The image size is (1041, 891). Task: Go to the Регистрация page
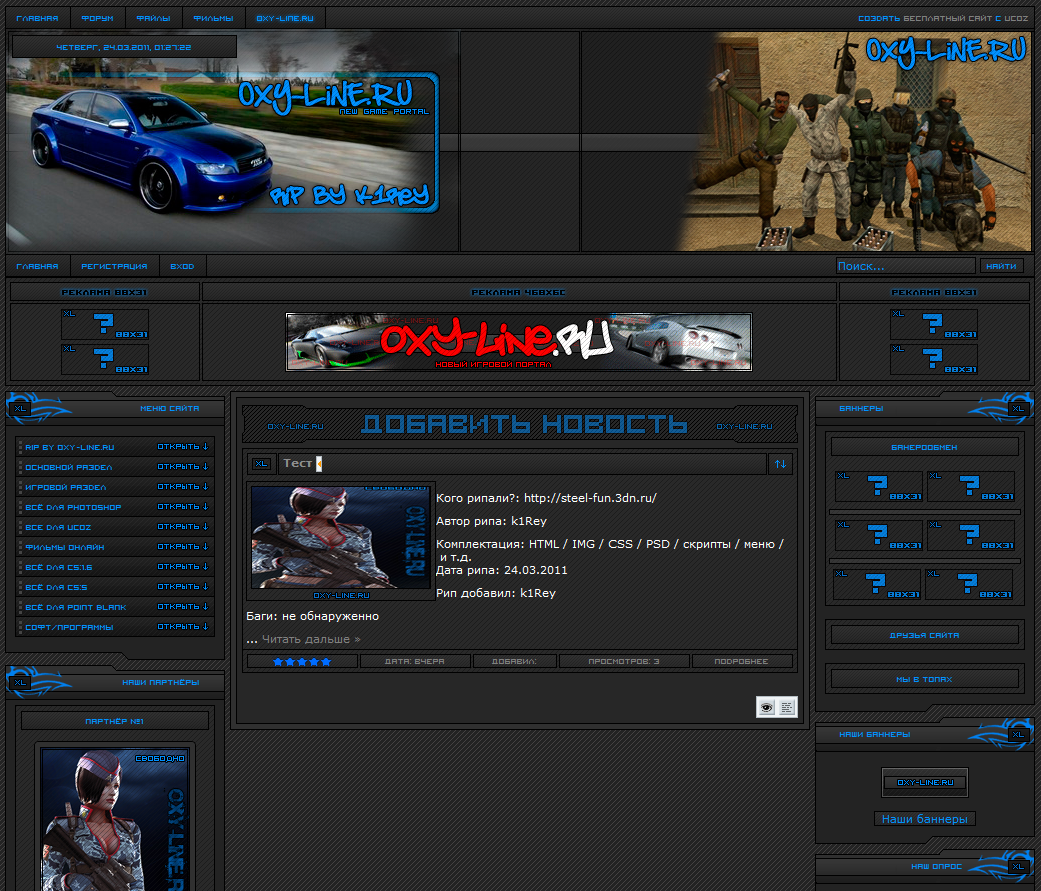pyautogui.click(x=114, y=266)
